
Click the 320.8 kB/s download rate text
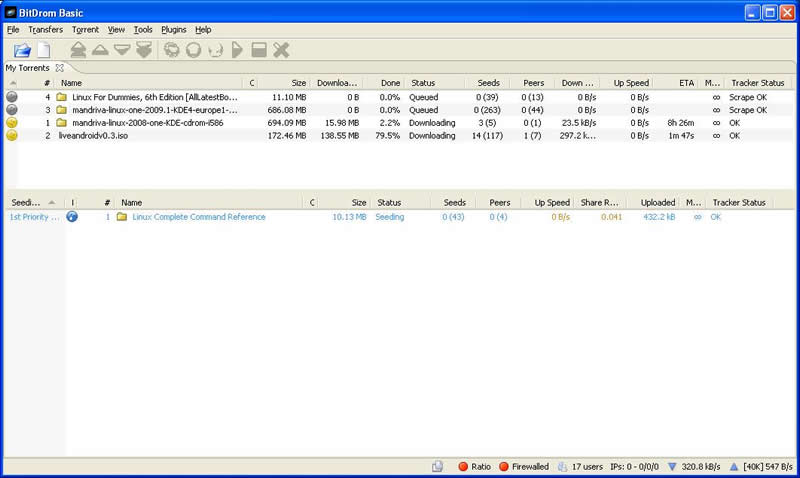pyautogui.click(x=701, y=466)
